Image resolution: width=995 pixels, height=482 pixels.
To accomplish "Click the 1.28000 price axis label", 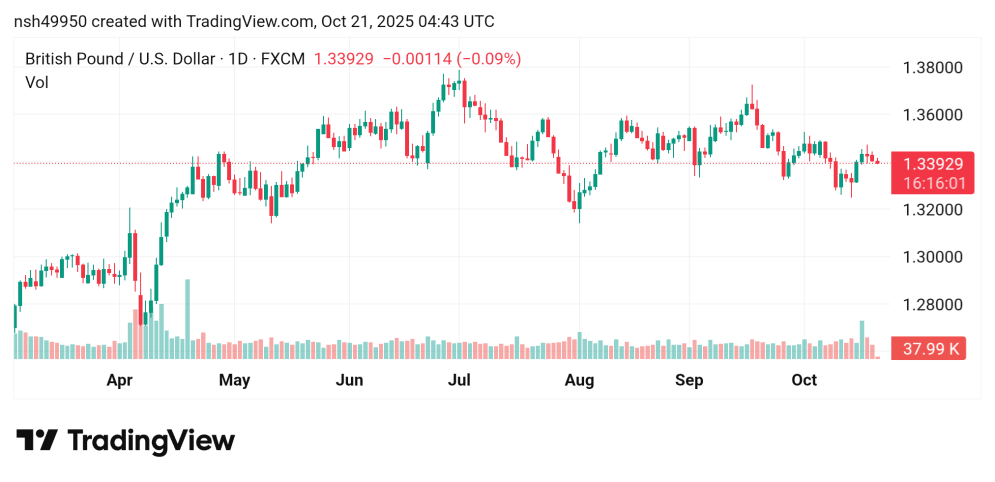I will point(933,305).
